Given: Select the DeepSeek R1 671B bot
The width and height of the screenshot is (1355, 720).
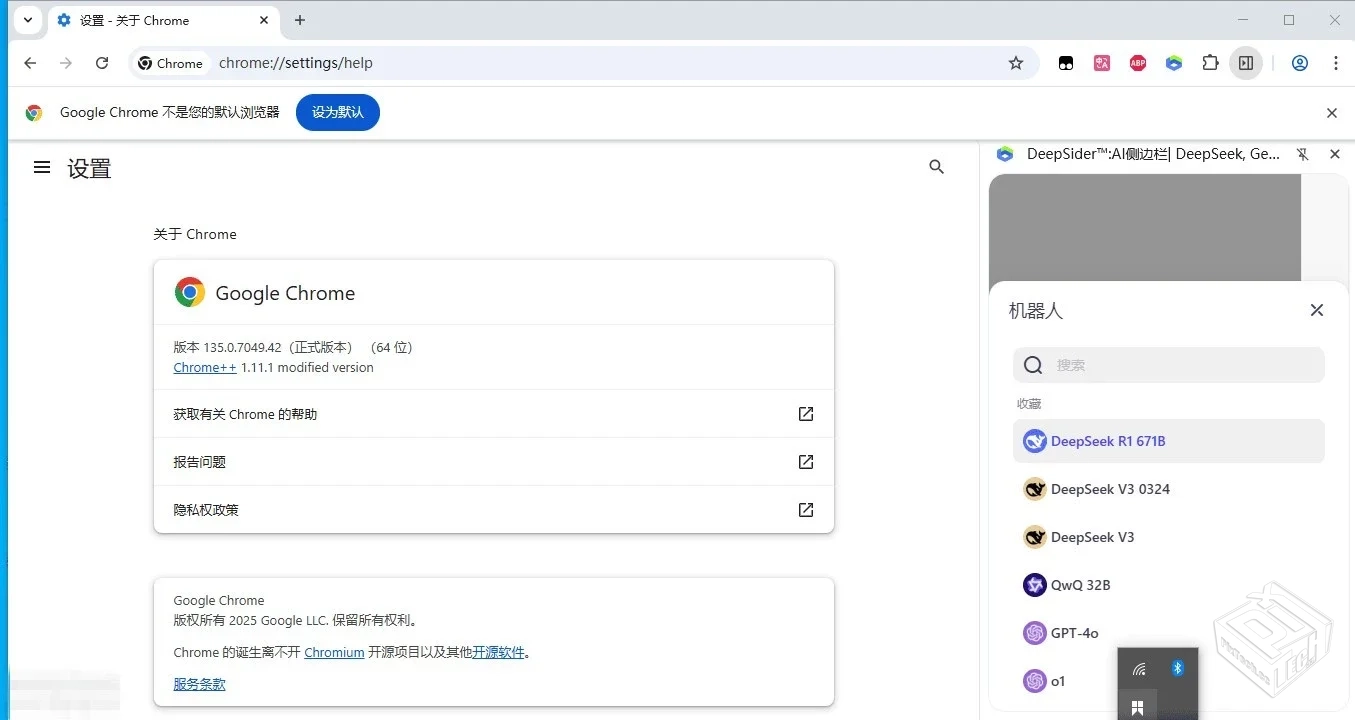Looking at the screenshot, I should [1108, 440].
